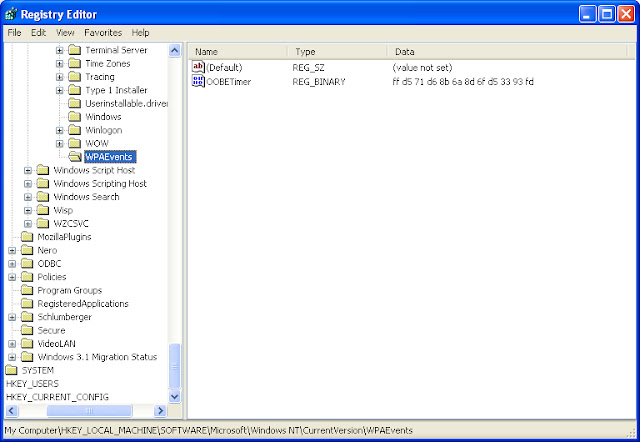Click the open WPAEvents folder icon
The width and height of the screenshot is (640, 442).
point(75,157)
